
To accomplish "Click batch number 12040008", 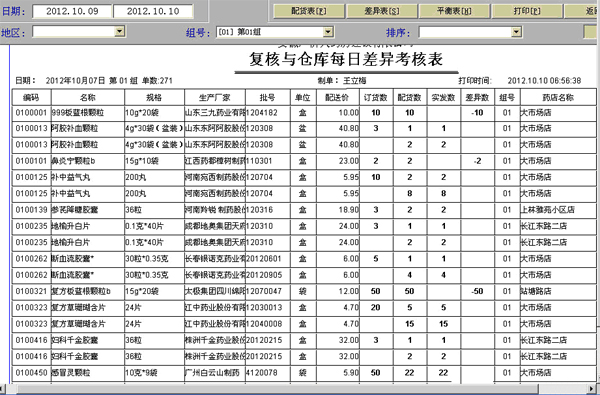I will click(x=264, y=324).
